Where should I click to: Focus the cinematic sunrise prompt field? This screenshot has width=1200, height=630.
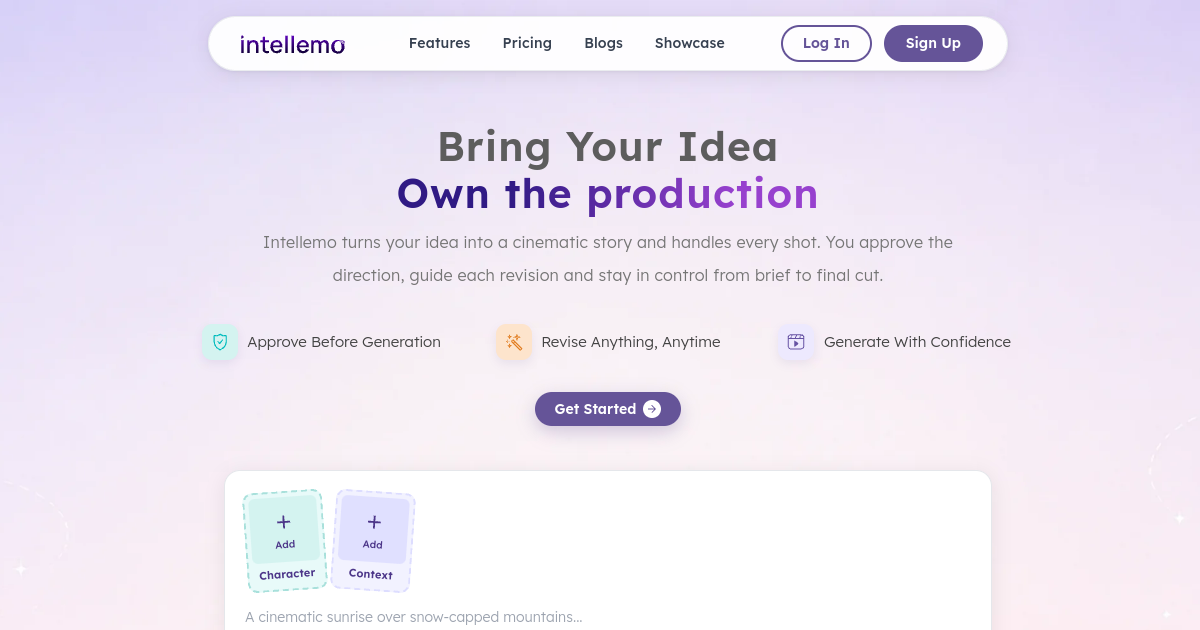[x=608, y=617]
